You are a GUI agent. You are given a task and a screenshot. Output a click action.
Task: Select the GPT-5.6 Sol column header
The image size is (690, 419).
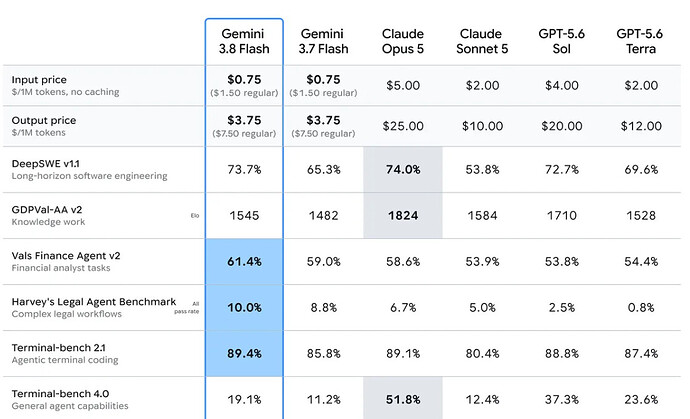[562, 41]
